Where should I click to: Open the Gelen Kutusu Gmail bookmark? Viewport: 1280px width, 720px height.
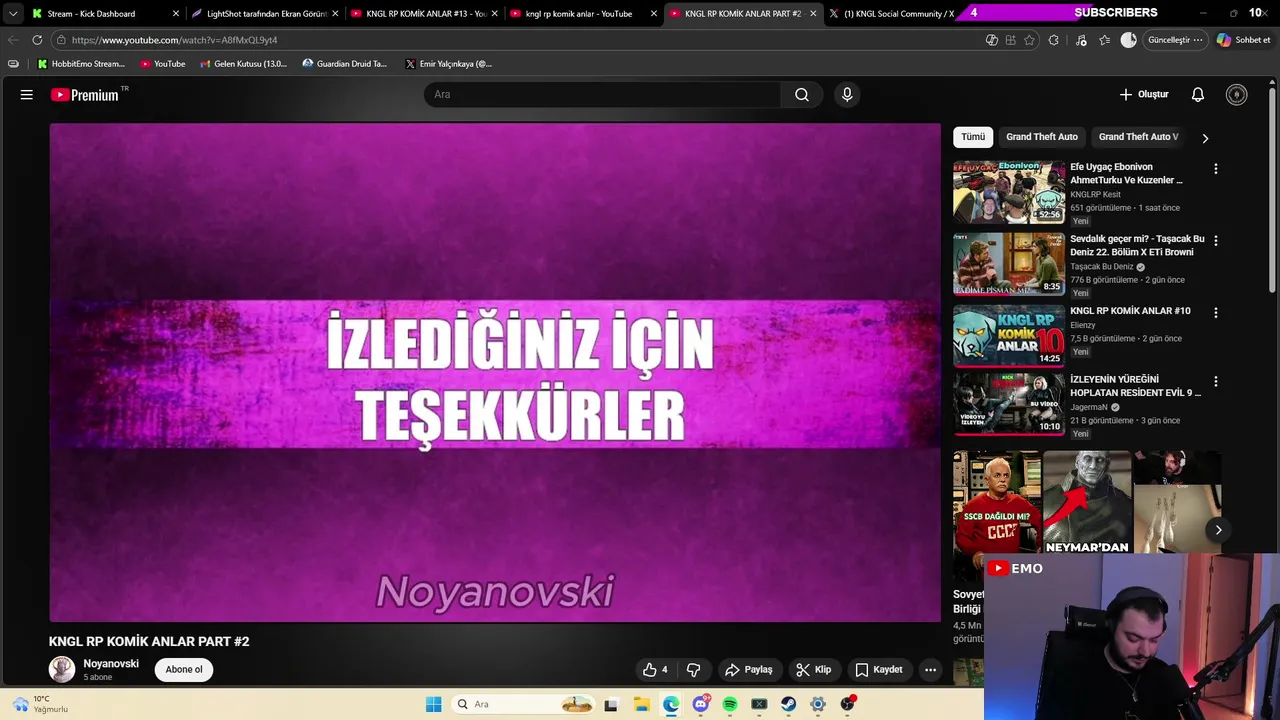click(243, 64)
